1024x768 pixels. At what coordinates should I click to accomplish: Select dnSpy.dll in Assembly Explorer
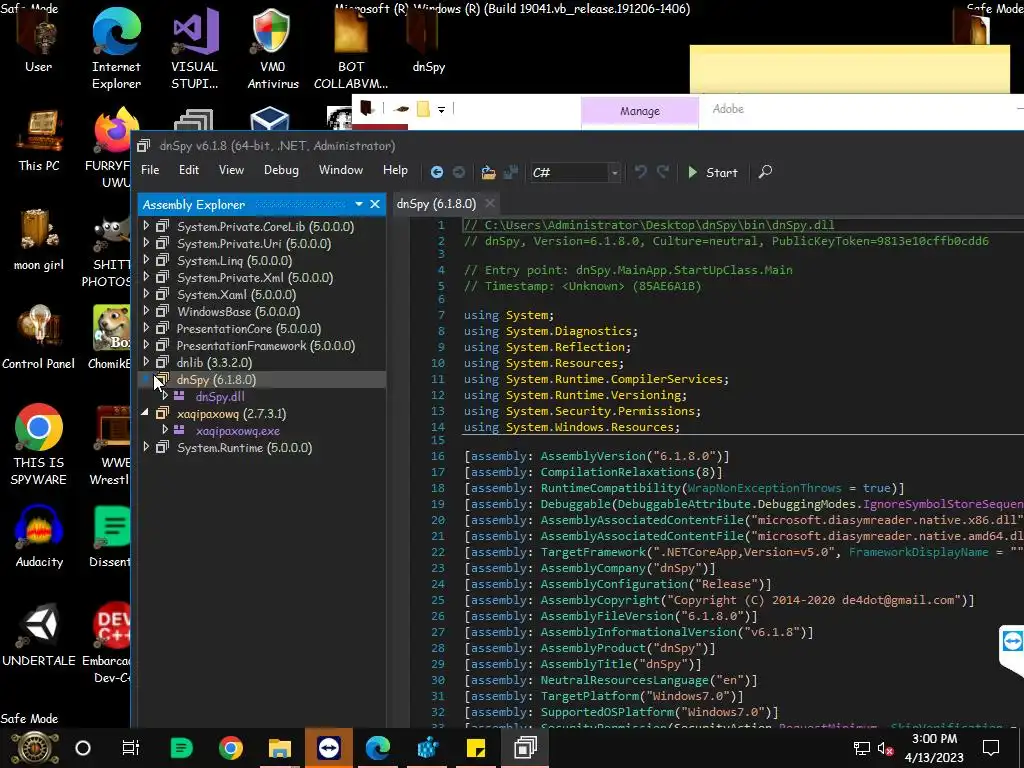[x=220, y=396]
